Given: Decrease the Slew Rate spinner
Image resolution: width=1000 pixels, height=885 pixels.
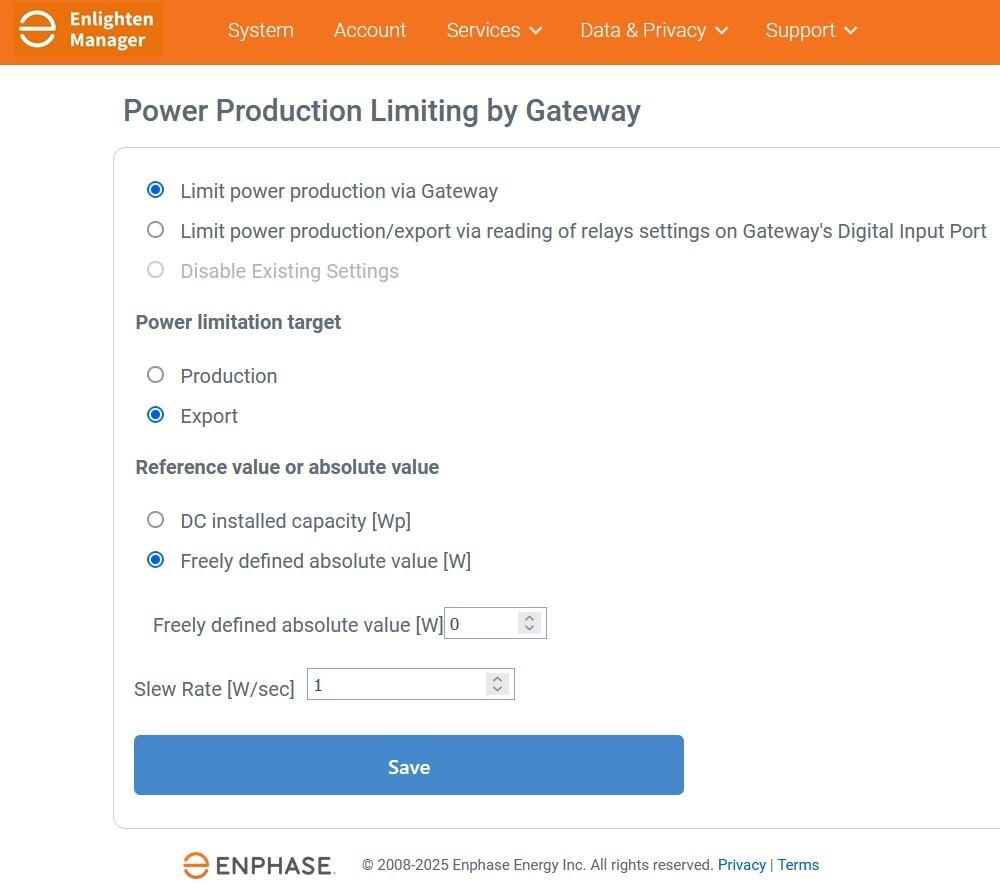Looking at the screenshot, I should [497, 689].
